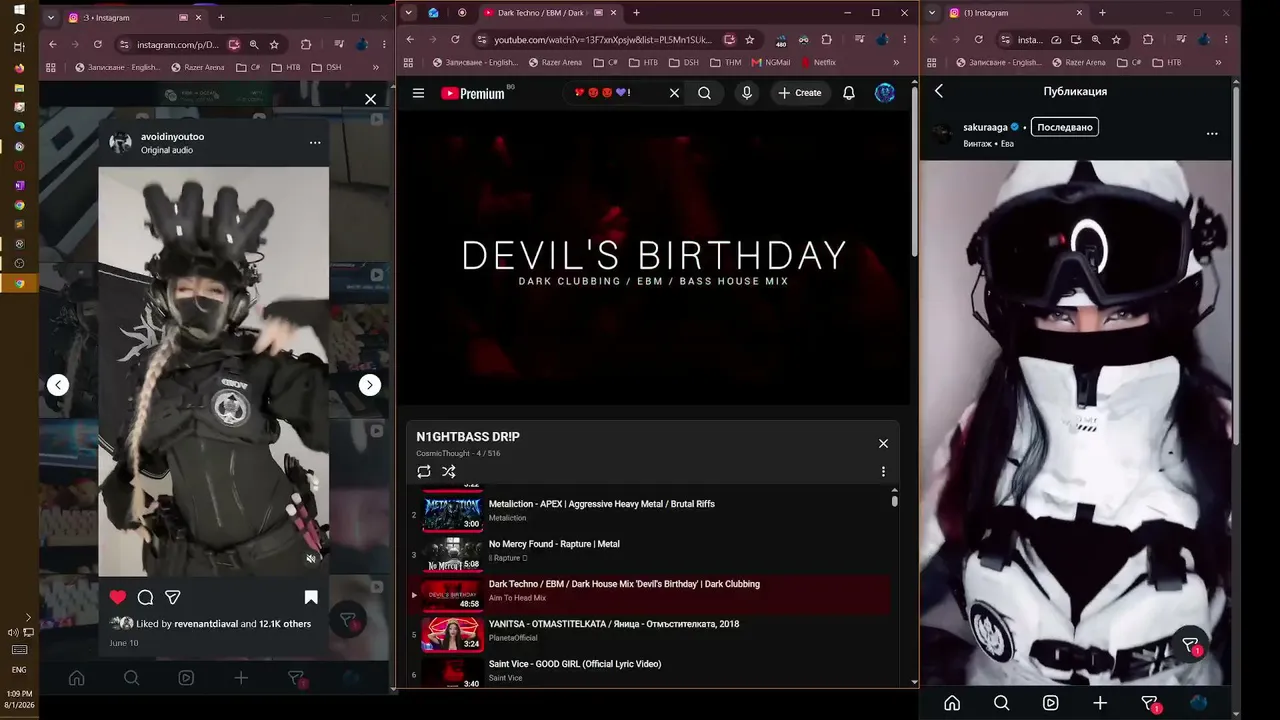Image resolution: width=1280 pixels, height=720 pixels.
Task: Open the Extensions puzzle icon in the YouTube window
Action: 827,40
